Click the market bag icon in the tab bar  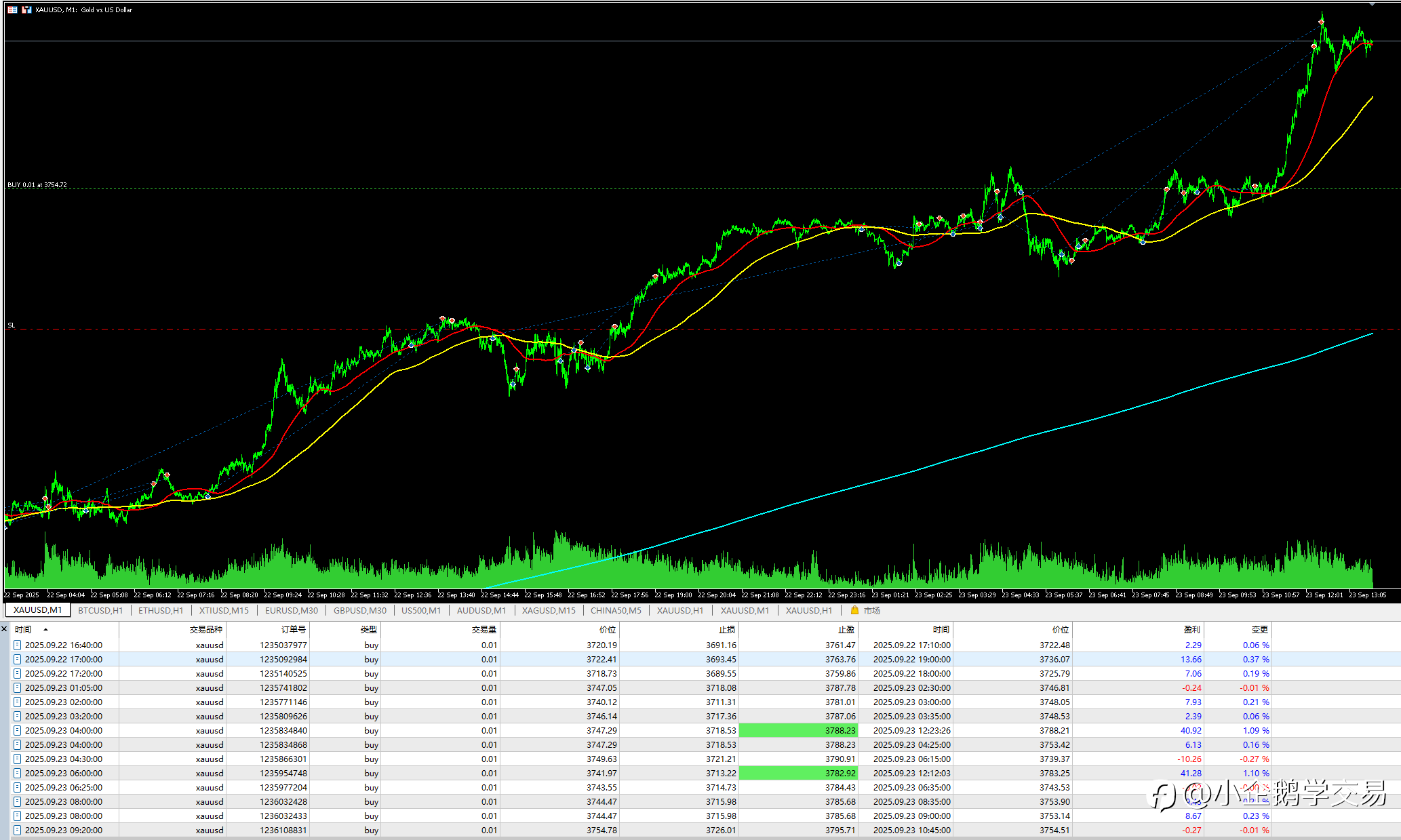coord(854,610)
